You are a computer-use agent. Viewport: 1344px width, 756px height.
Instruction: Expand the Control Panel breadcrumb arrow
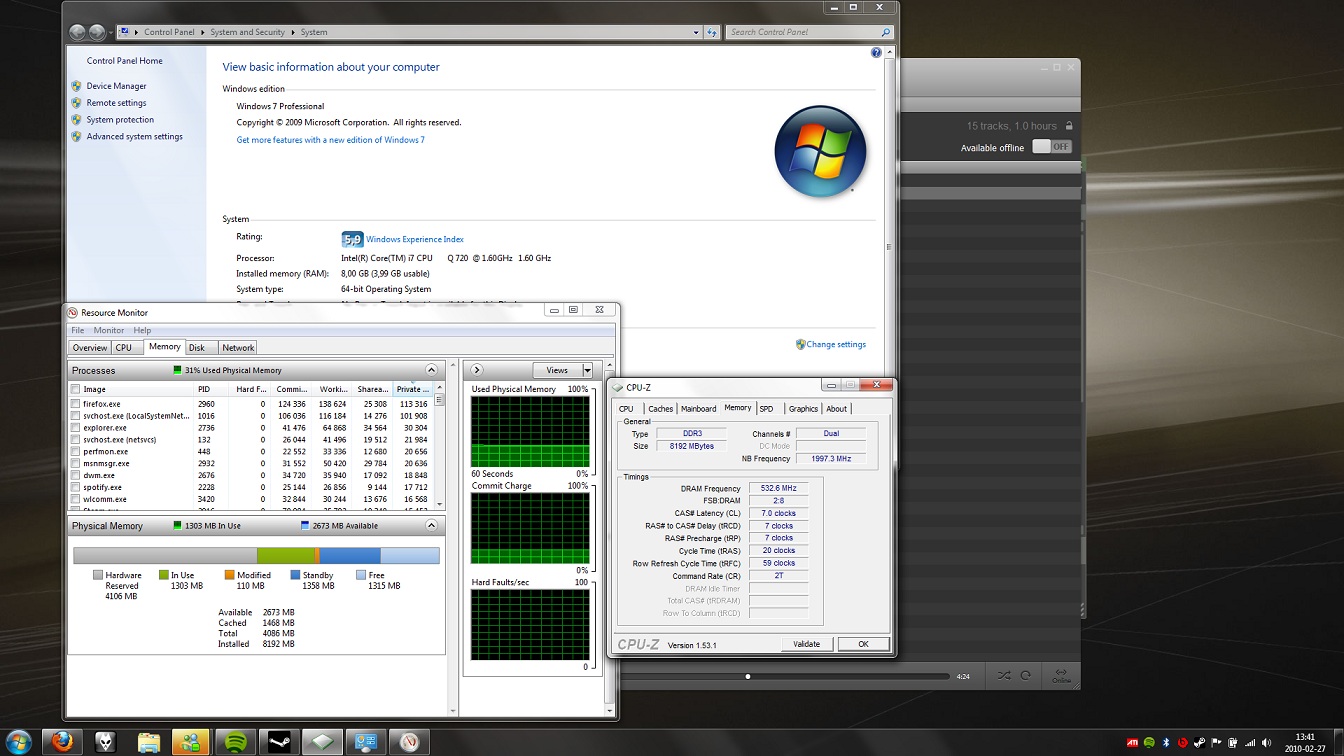click(203, 32)
